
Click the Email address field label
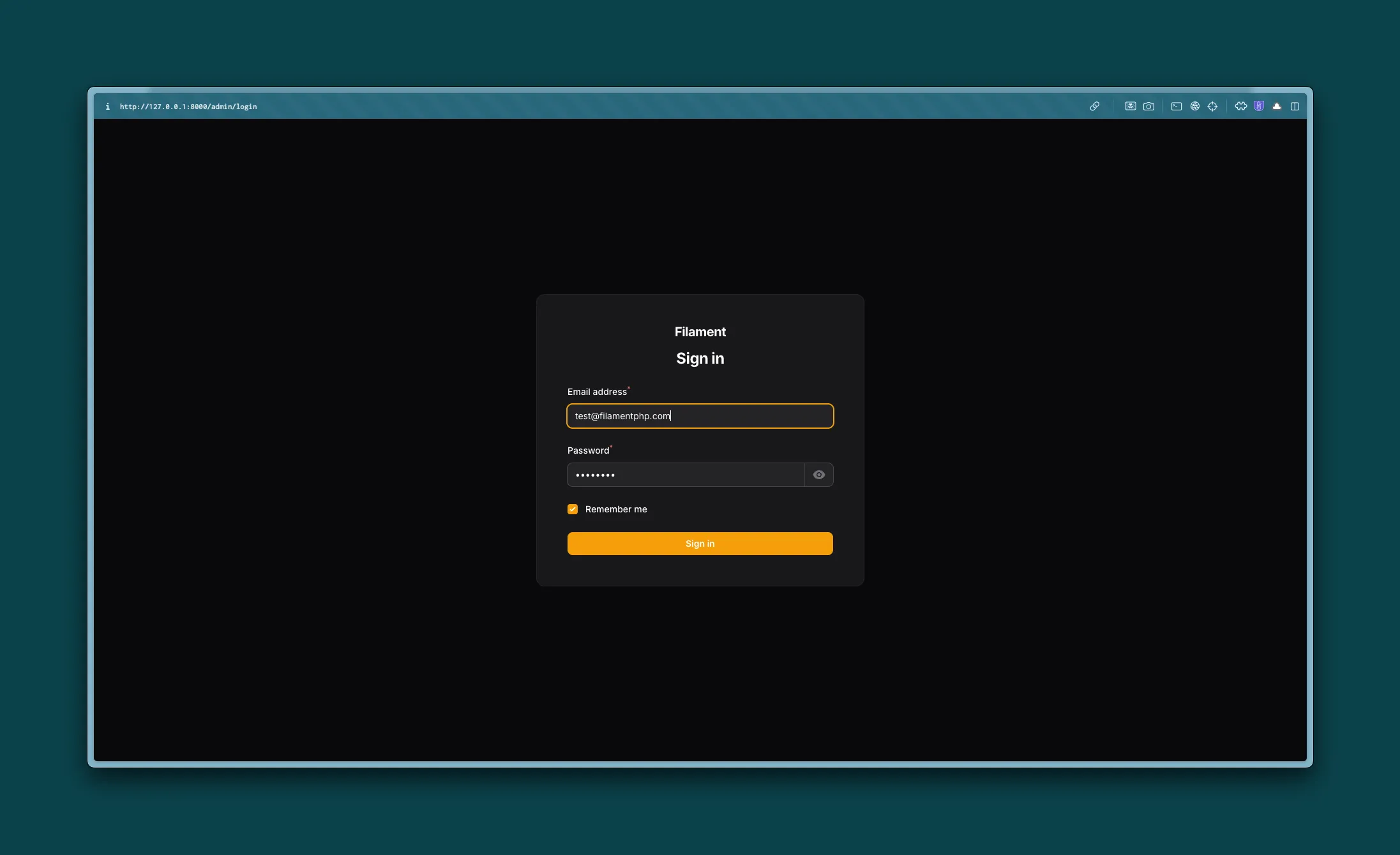[x=597, y=392]
